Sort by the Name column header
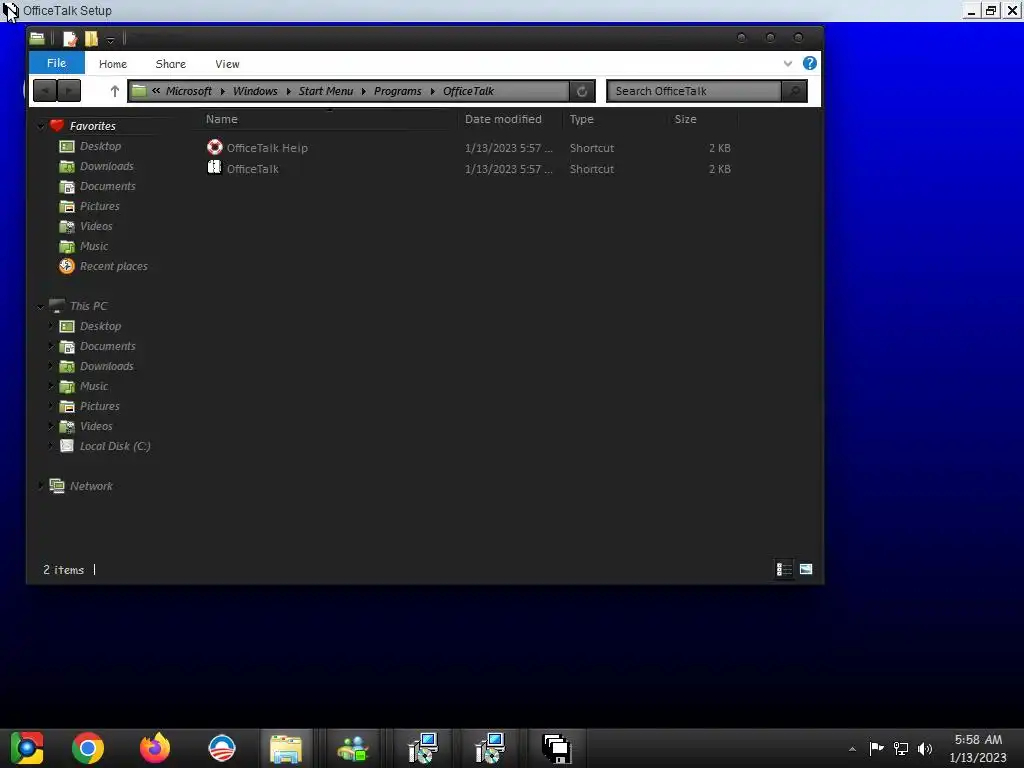 [222, 119]
